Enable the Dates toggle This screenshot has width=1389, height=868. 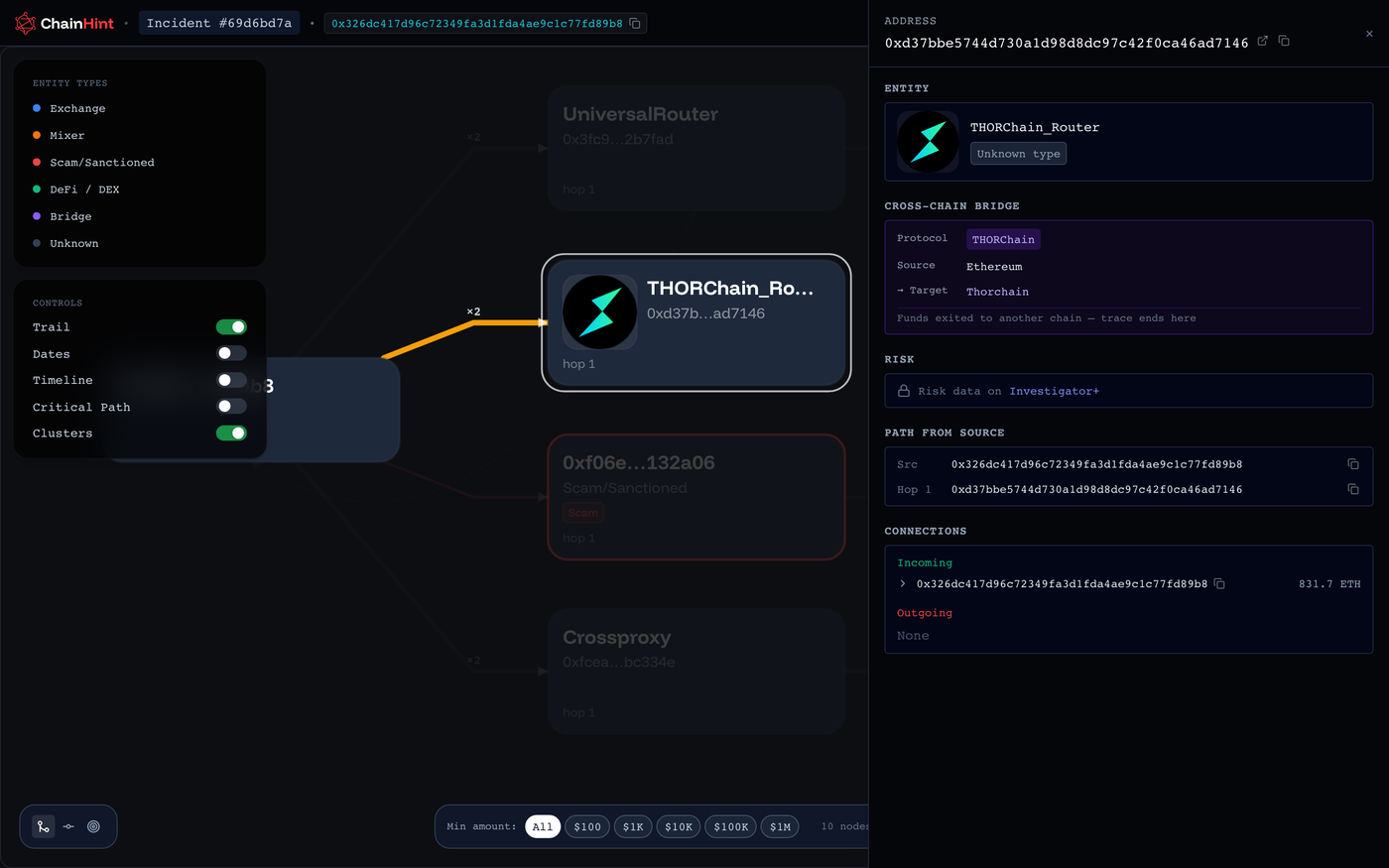coord(231,353)
